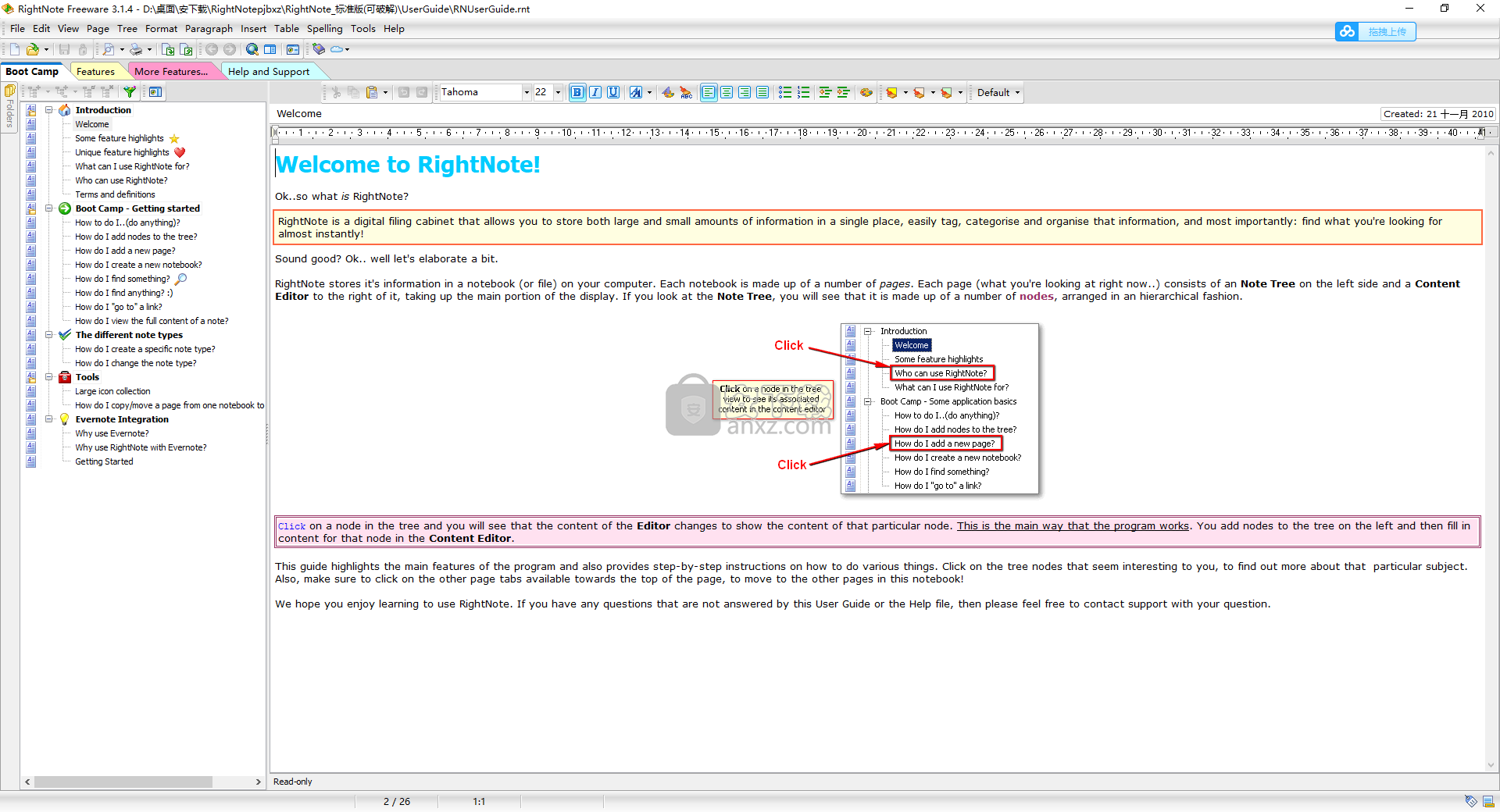
Task: Align text right
Action: click(745, 92)
